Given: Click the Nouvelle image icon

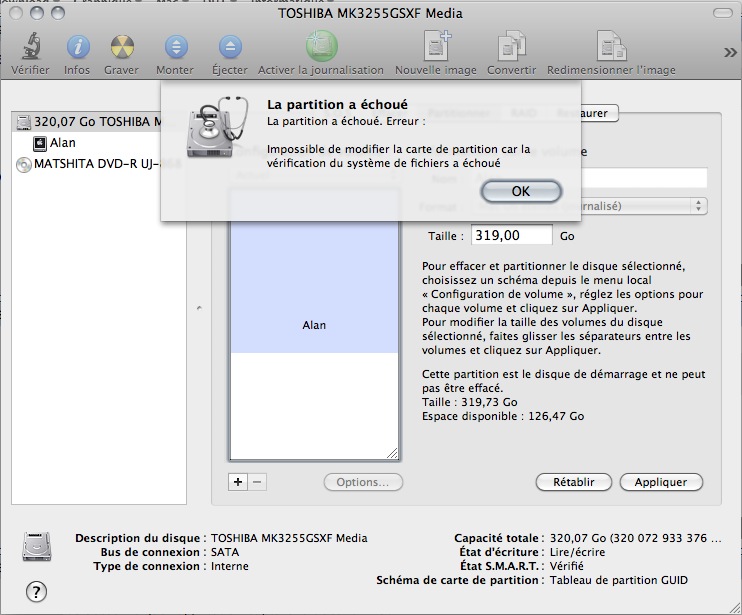Looking at the screenshot, I should 437,46.
